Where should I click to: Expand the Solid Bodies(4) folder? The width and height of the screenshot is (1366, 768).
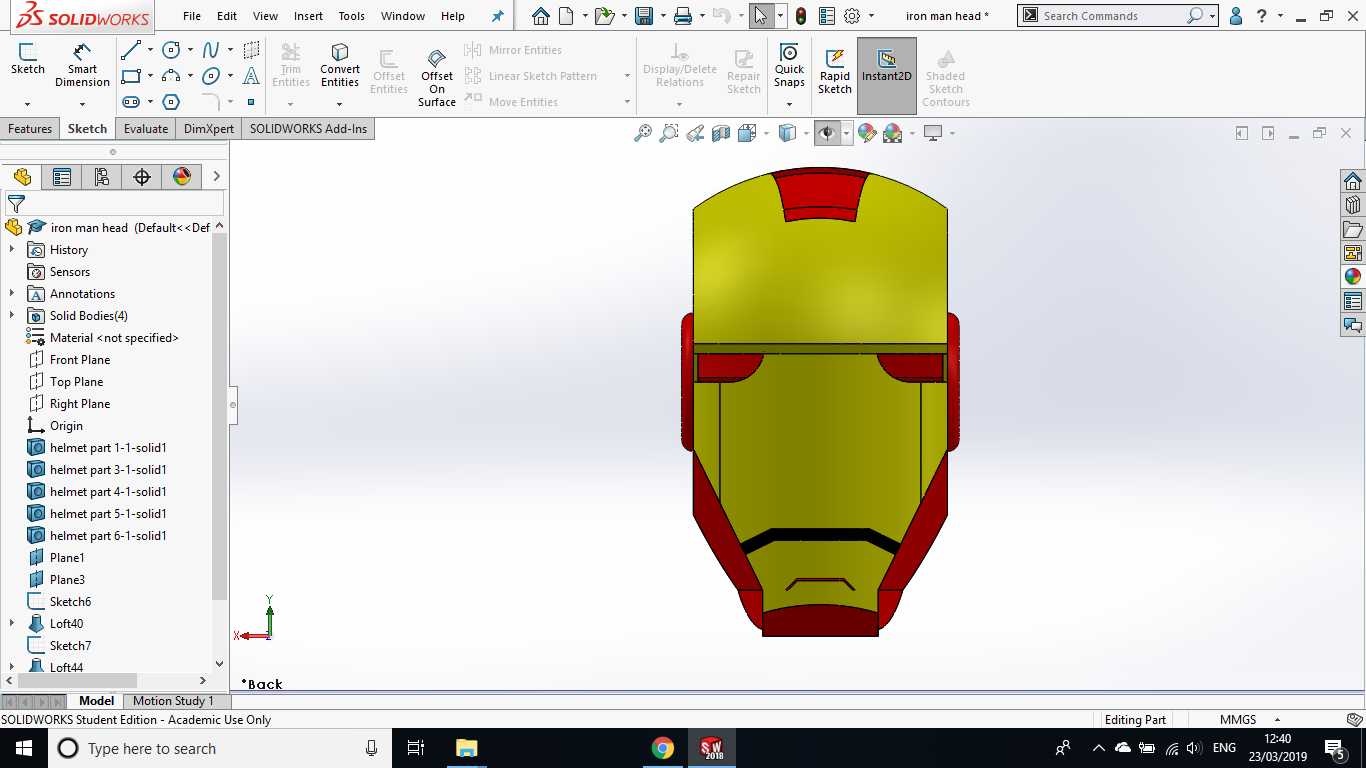coord(12,316)
